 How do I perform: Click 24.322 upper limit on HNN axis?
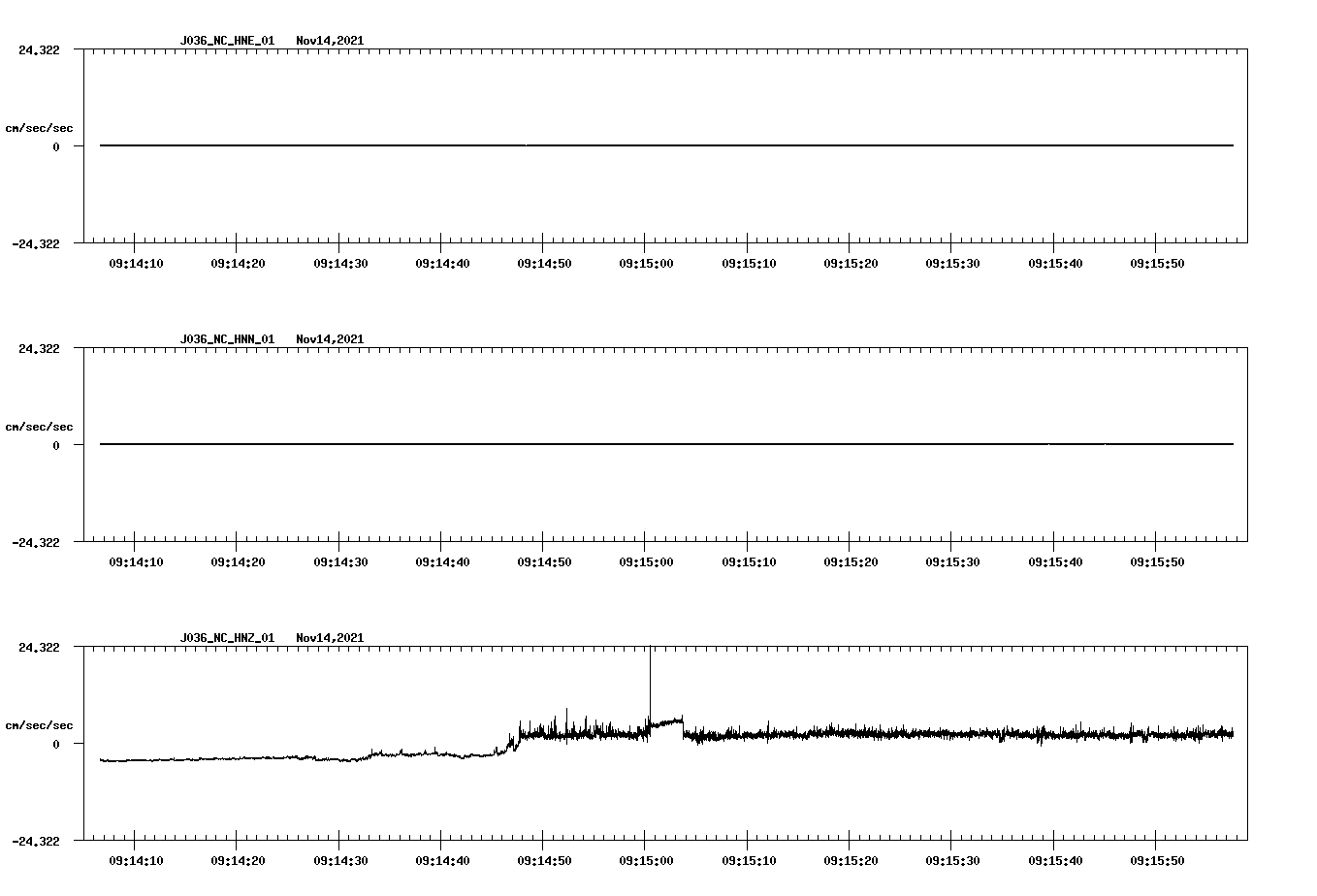point(39,348)
